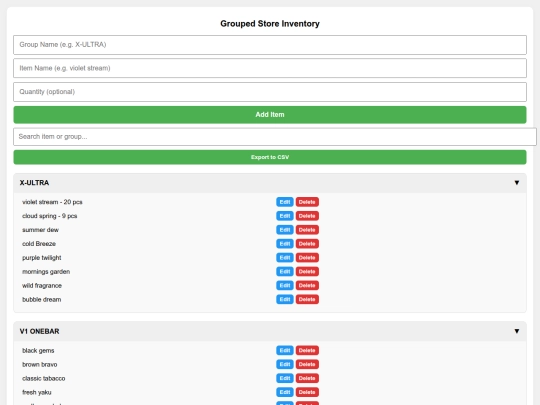Delete the classic tabacco item
540x405 pixels.
307,378
